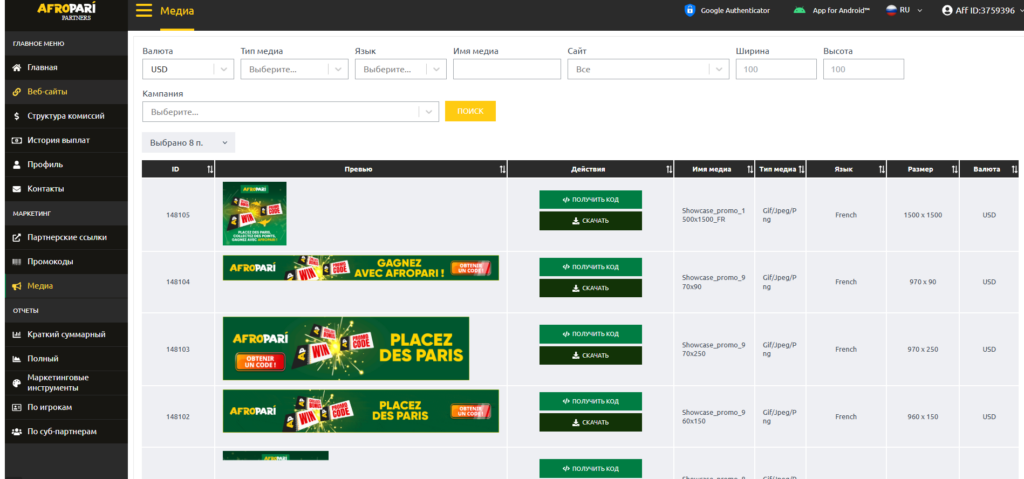Screen dimensions: 1024x479
Task: Click Скачать for ID 148105
Action: point(590,221)
